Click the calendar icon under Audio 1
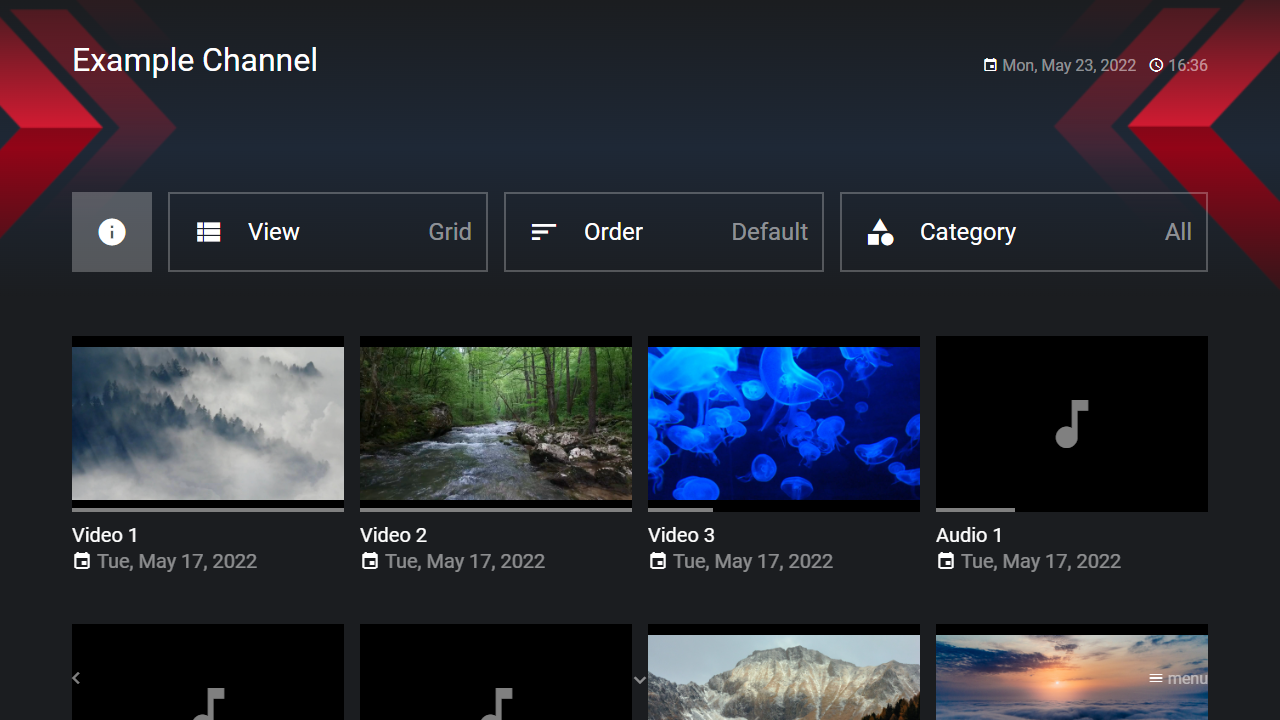The image size is (1280, 720). pyautogui.click(x=946, y=561)
